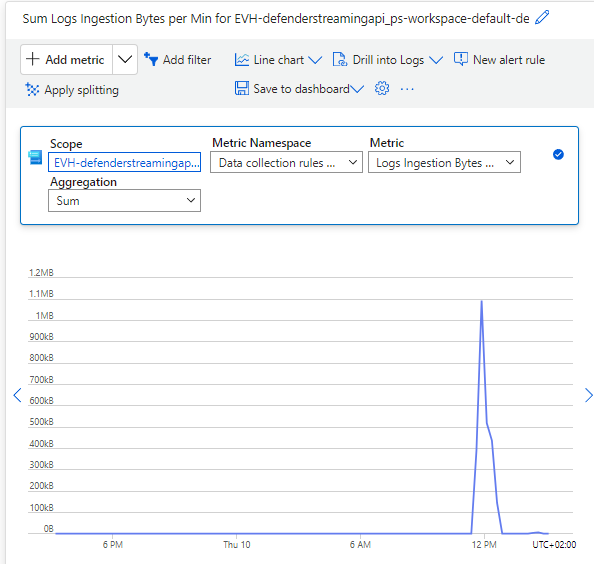Shift chart time range back with left arrow
This screenshot has height=564, width=594.
pos(17,395)
